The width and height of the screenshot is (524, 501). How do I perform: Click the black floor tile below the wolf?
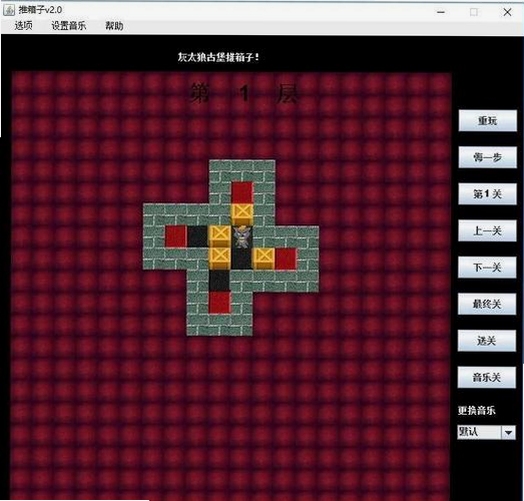242,259
